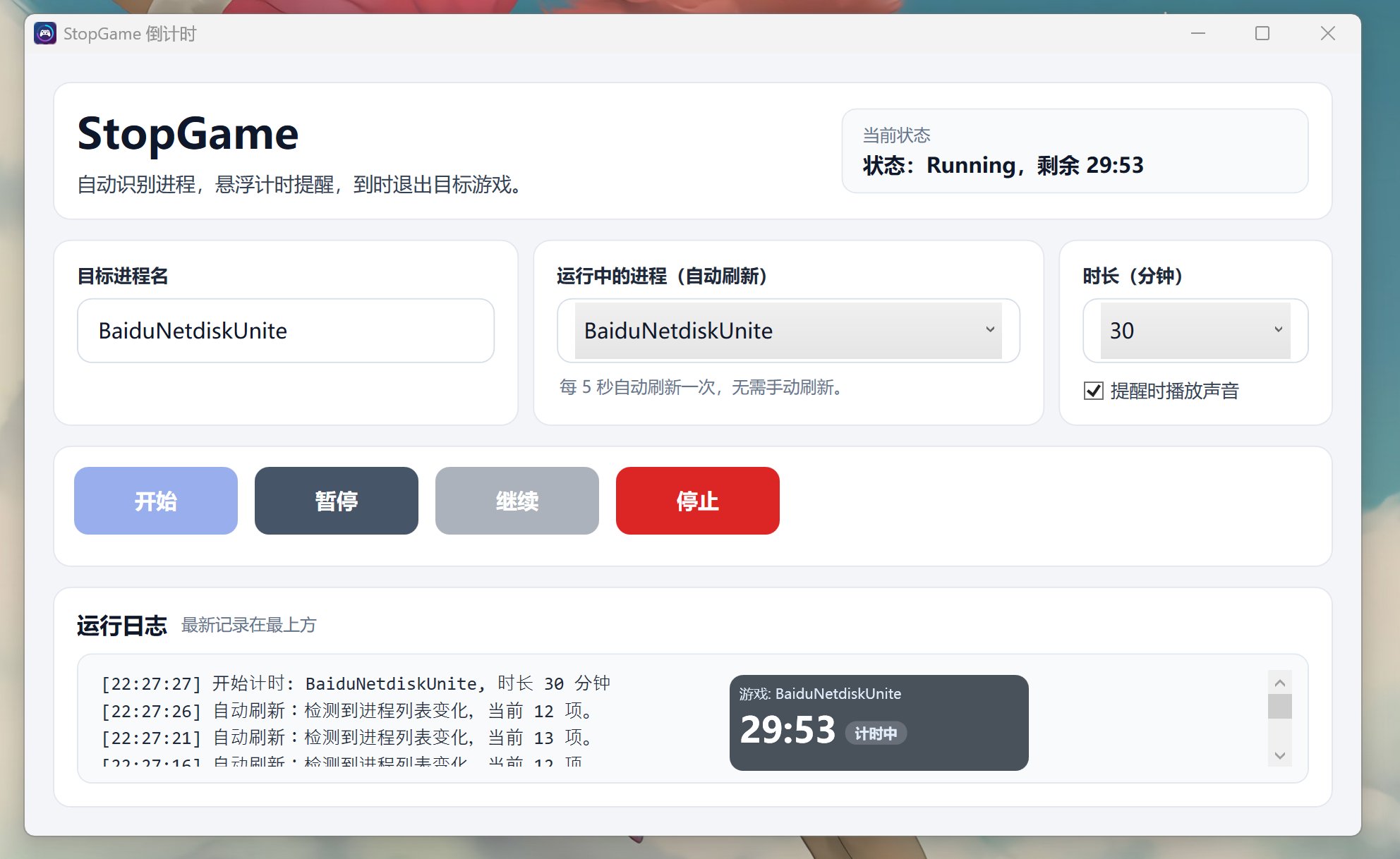Image resolution: width=1400 pixels, height=859 pixels.
Task: Click the StopGame app icon in title bar
Action: pyautogui.click(x=45, y=33)
